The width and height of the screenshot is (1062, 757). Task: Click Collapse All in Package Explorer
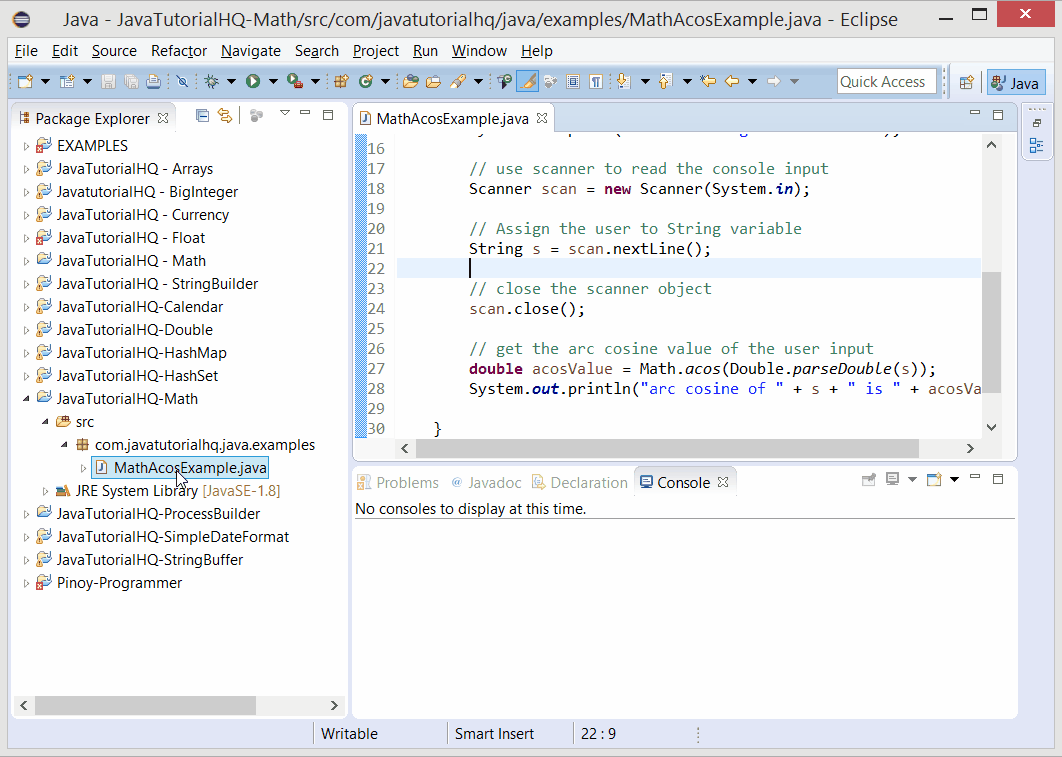[x=202, y=116]
